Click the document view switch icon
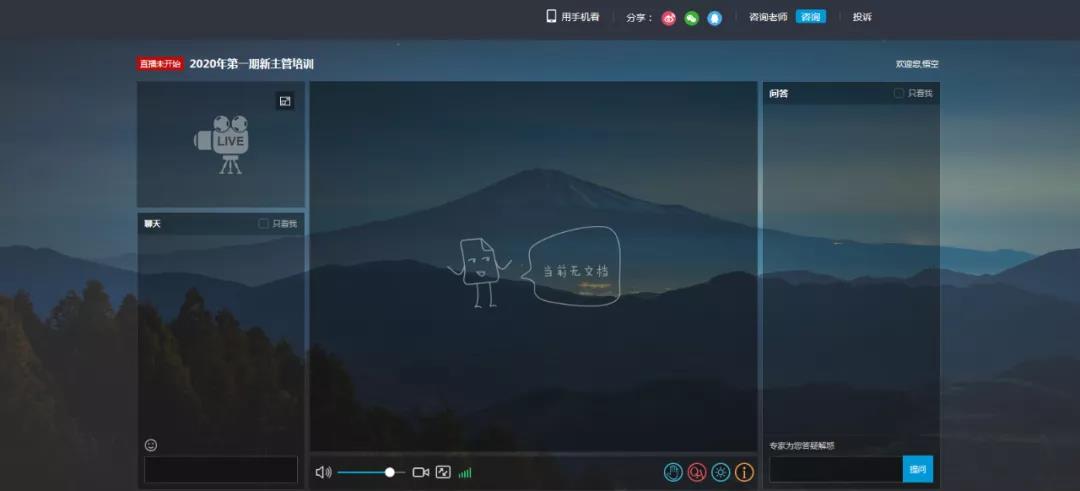The width and height of the screenshot is (1080, 491). pos(443,472)
